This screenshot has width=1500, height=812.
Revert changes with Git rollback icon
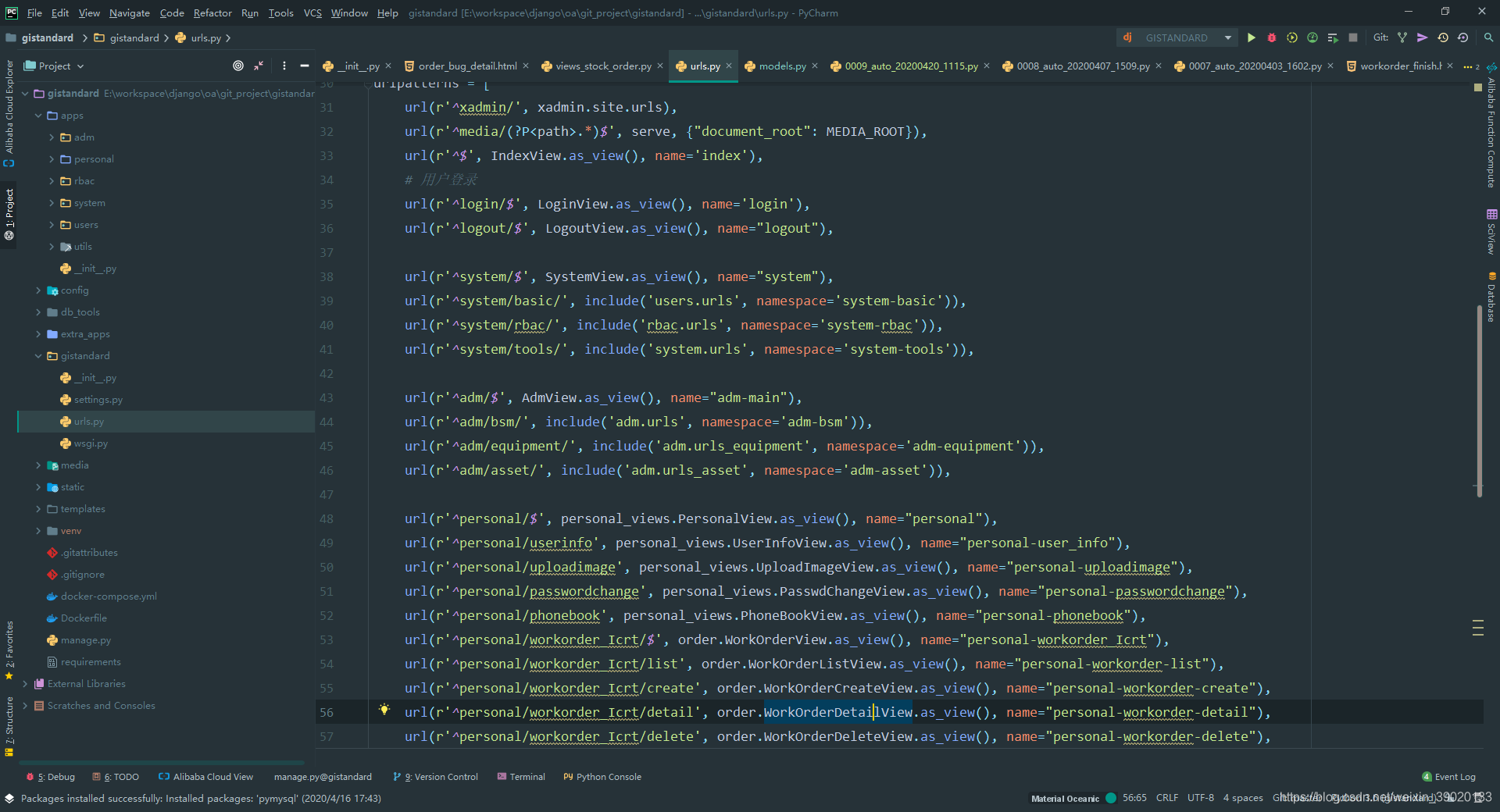pos(1463,37)
